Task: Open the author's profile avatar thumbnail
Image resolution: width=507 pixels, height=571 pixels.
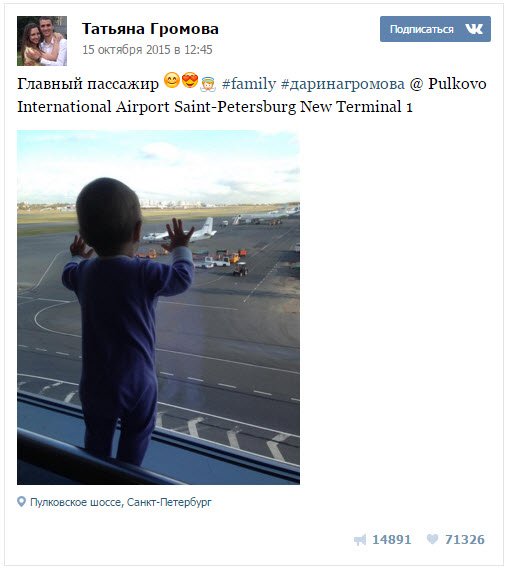Action: point(42,41)
